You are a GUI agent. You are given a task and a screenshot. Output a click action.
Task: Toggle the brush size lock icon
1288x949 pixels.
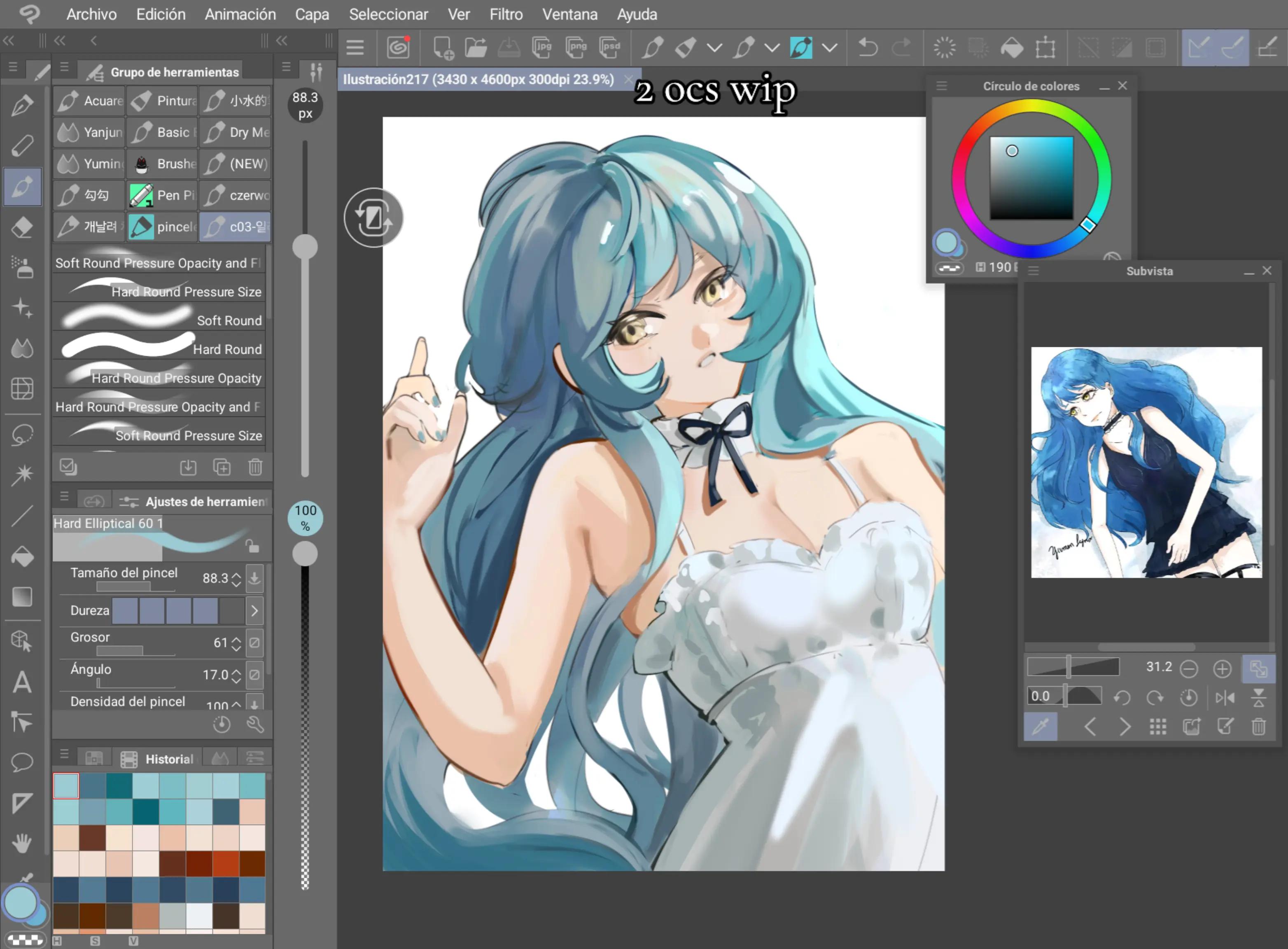[x=252, y=546]
